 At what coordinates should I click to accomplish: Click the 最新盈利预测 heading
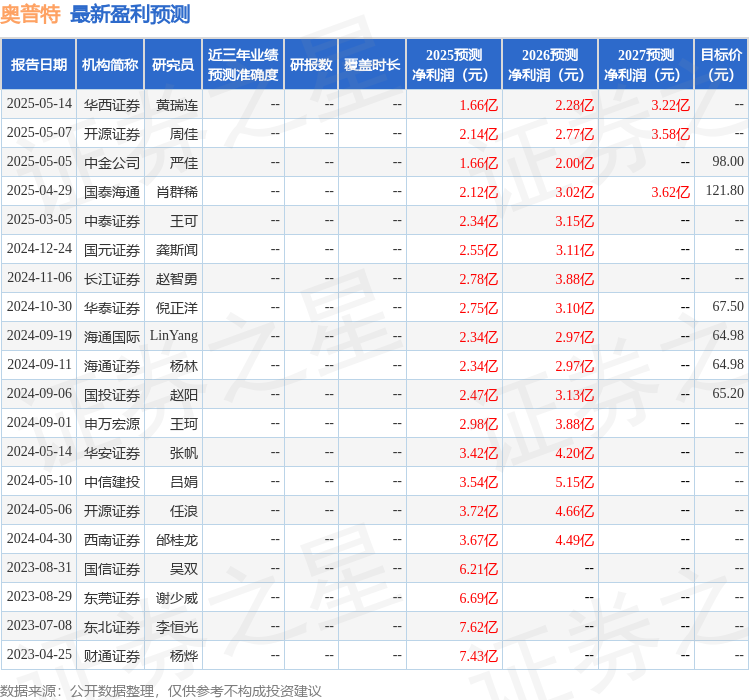130,14
